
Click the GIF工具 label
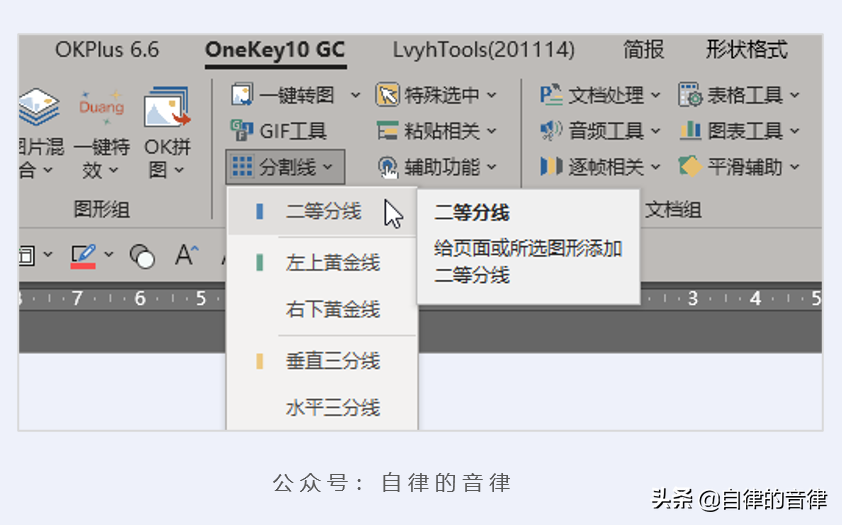[x=293, y=131]
